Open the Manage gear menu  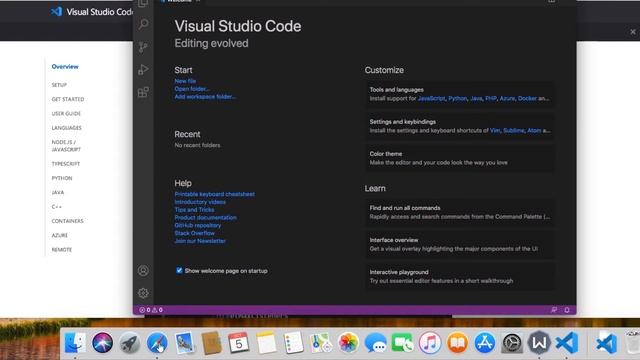point(143,293)
